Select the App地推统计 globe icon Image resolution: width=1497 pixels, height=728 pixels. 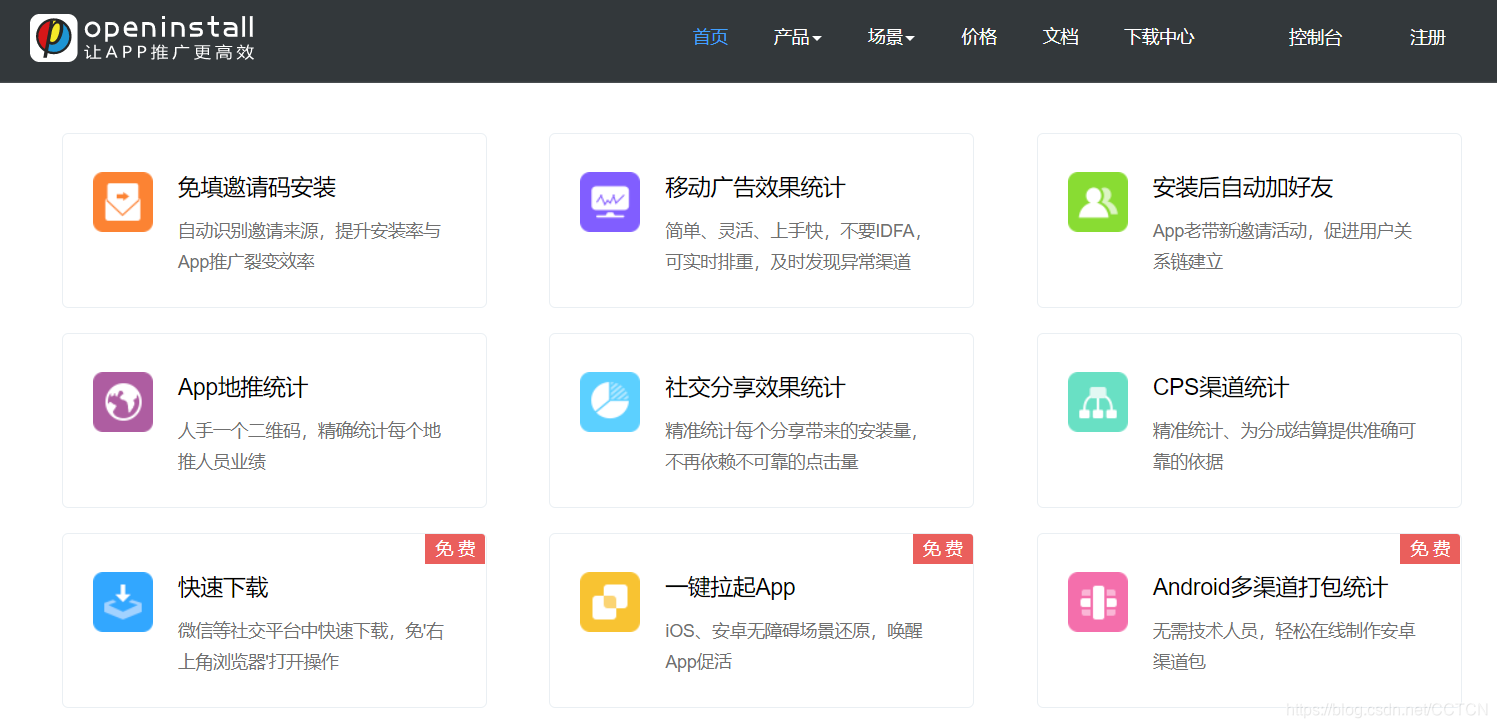122,402
